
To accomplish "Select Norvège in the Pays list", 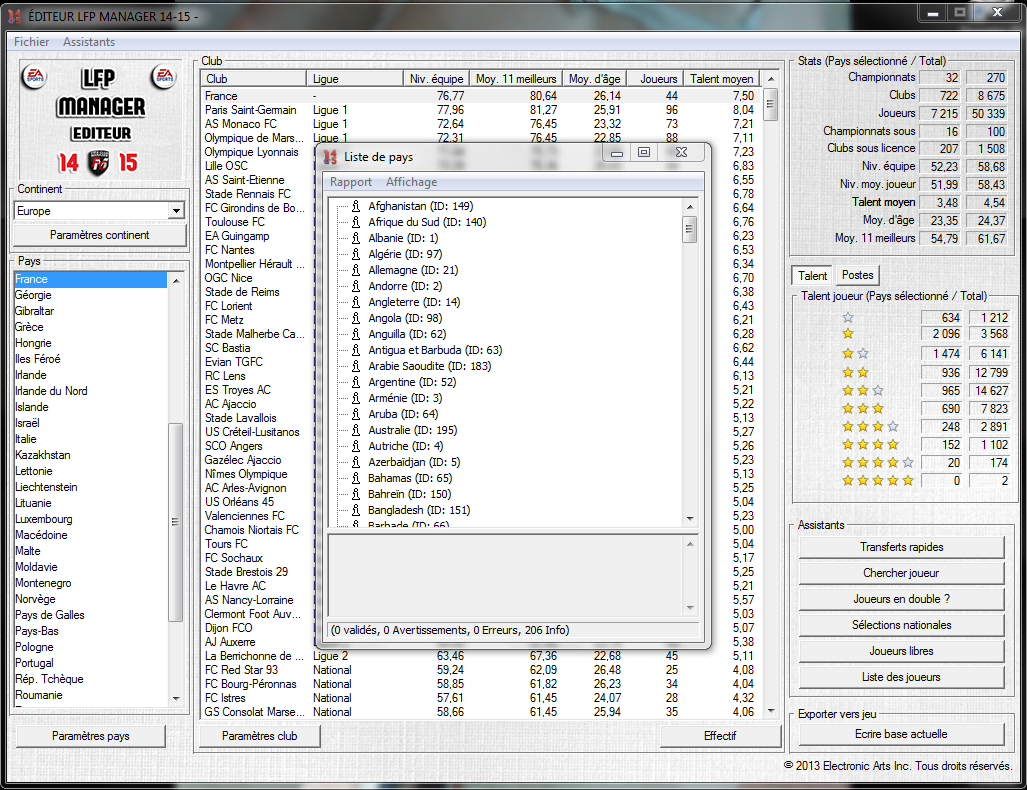I will [x=90, y=599].
